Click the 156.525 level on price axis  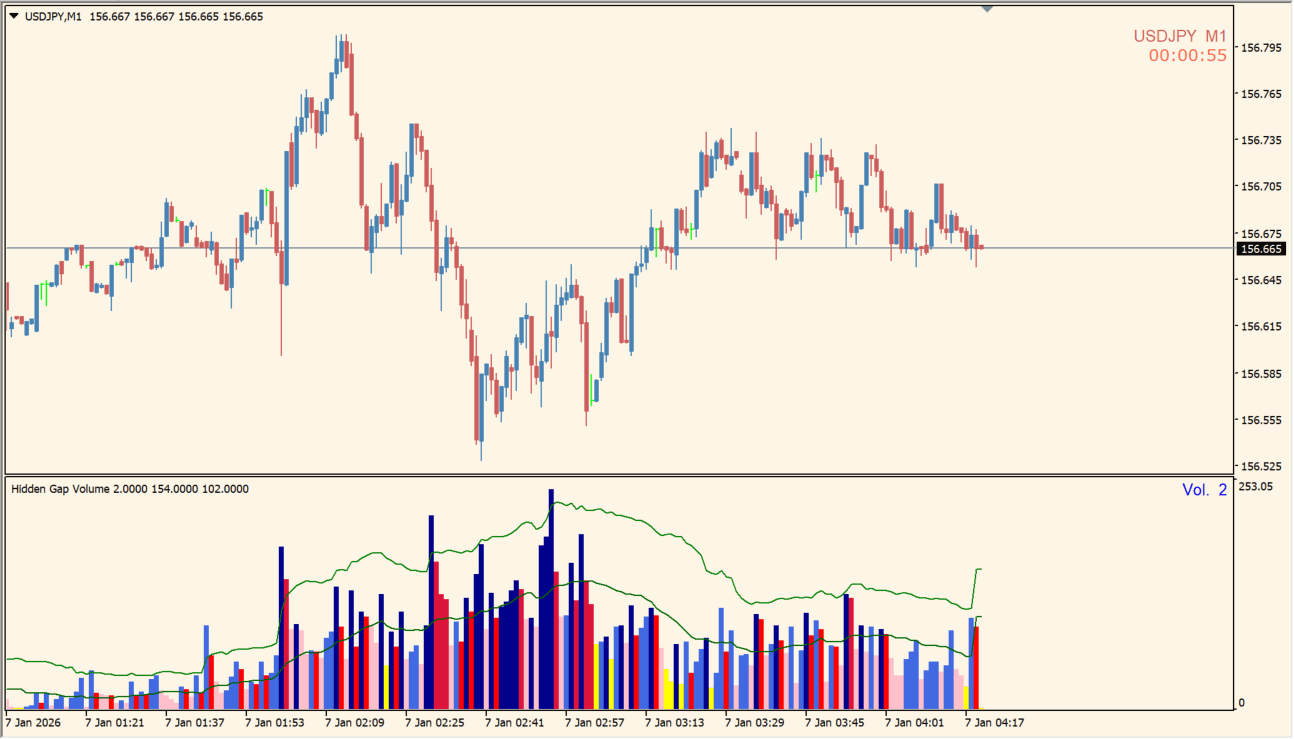click(1260, 466)
